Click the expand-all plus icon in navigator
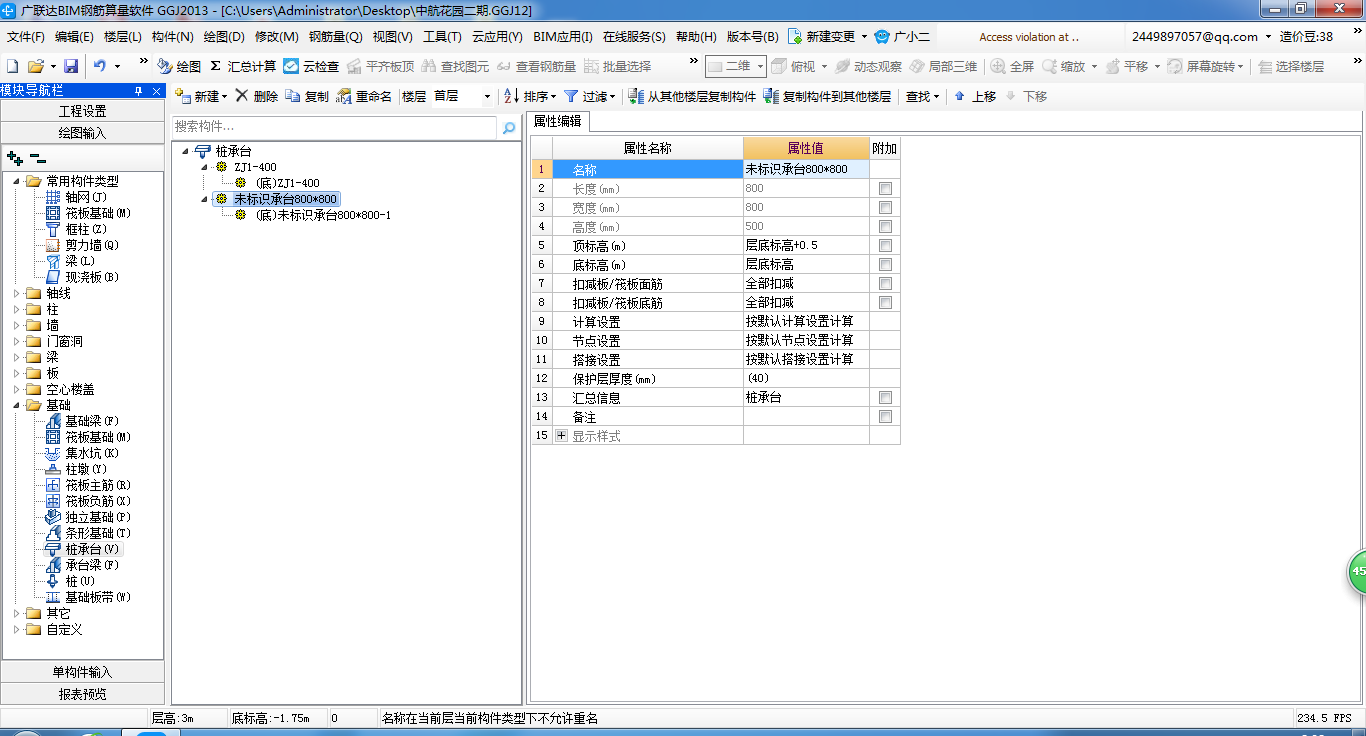 click(14, 158)
